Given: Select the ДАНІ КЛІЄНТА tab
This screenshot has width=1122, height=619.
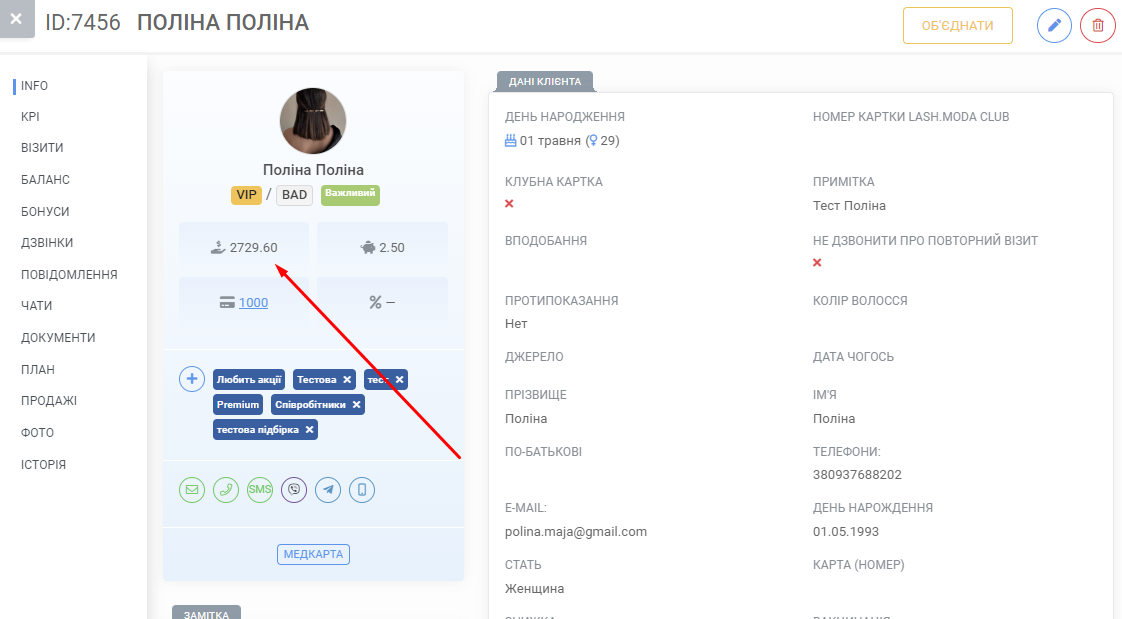Looking at the screenshot, I should [545, 82].
